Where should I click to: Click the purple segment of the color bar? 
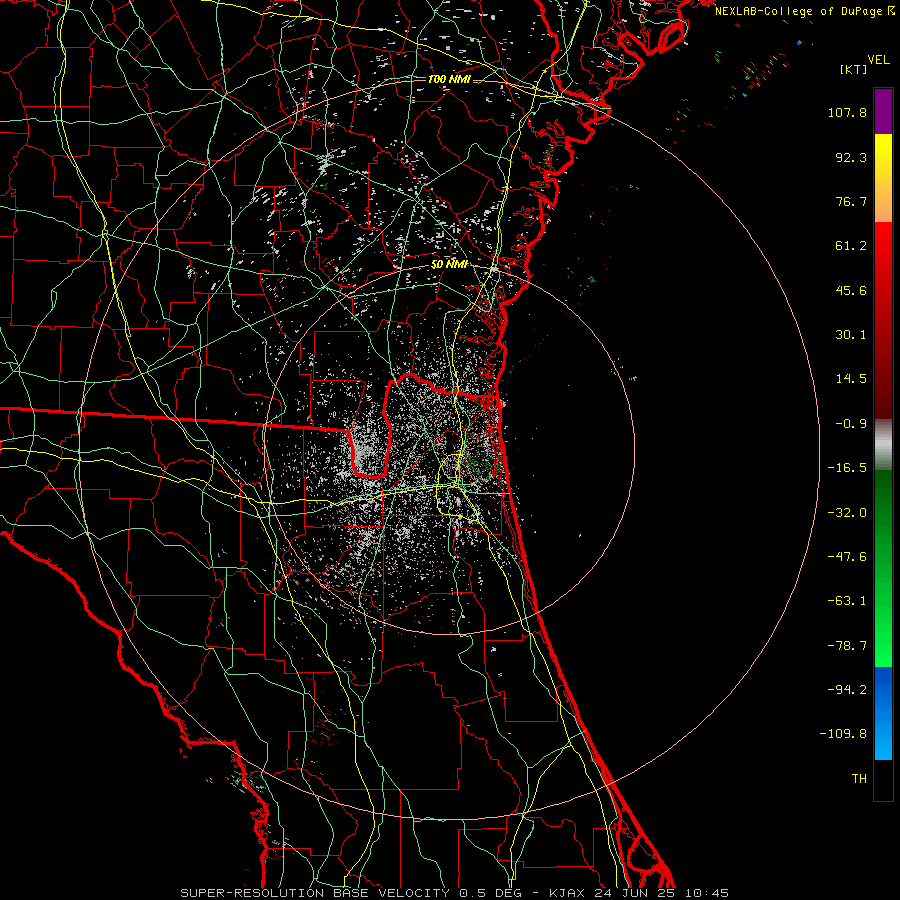[x=883, y=111]
